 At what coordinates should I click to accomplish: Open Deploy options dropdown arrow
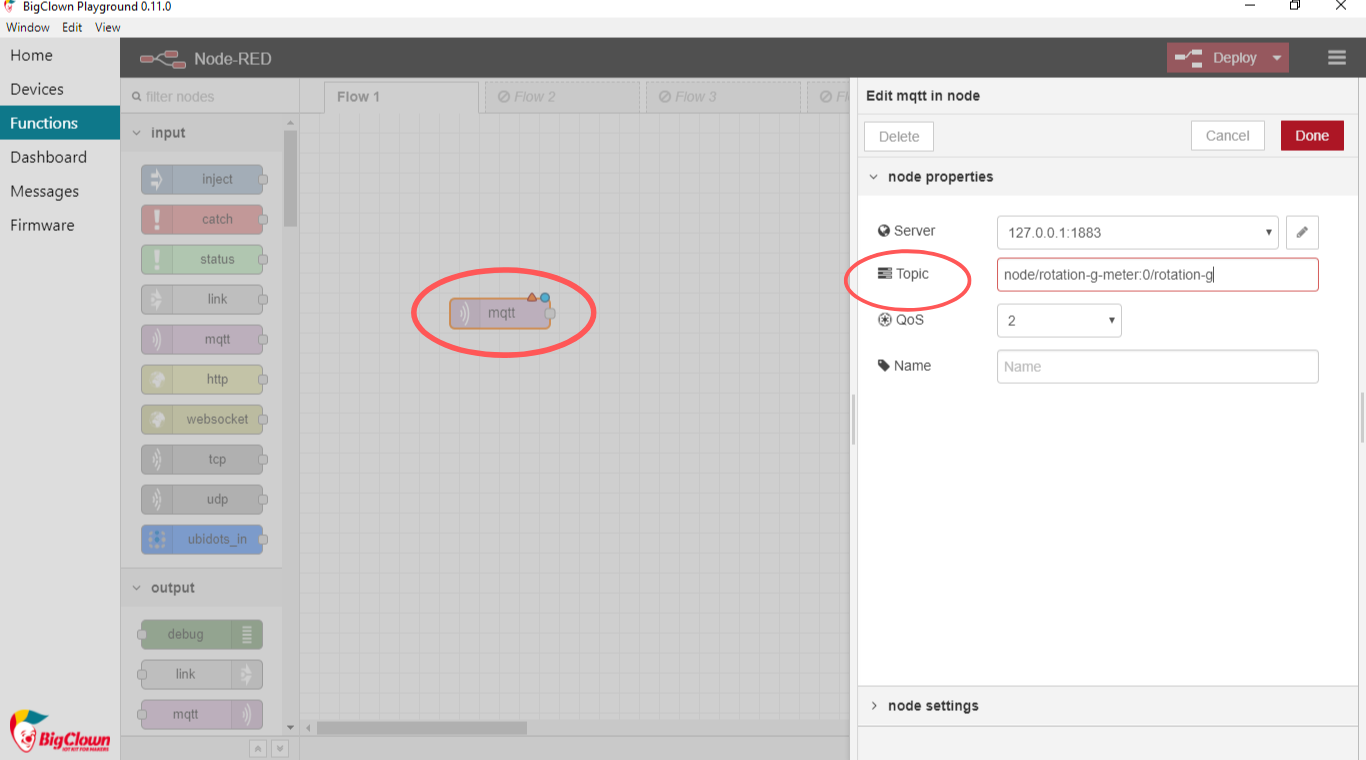pyautogui.click(x=1277, y=58)
